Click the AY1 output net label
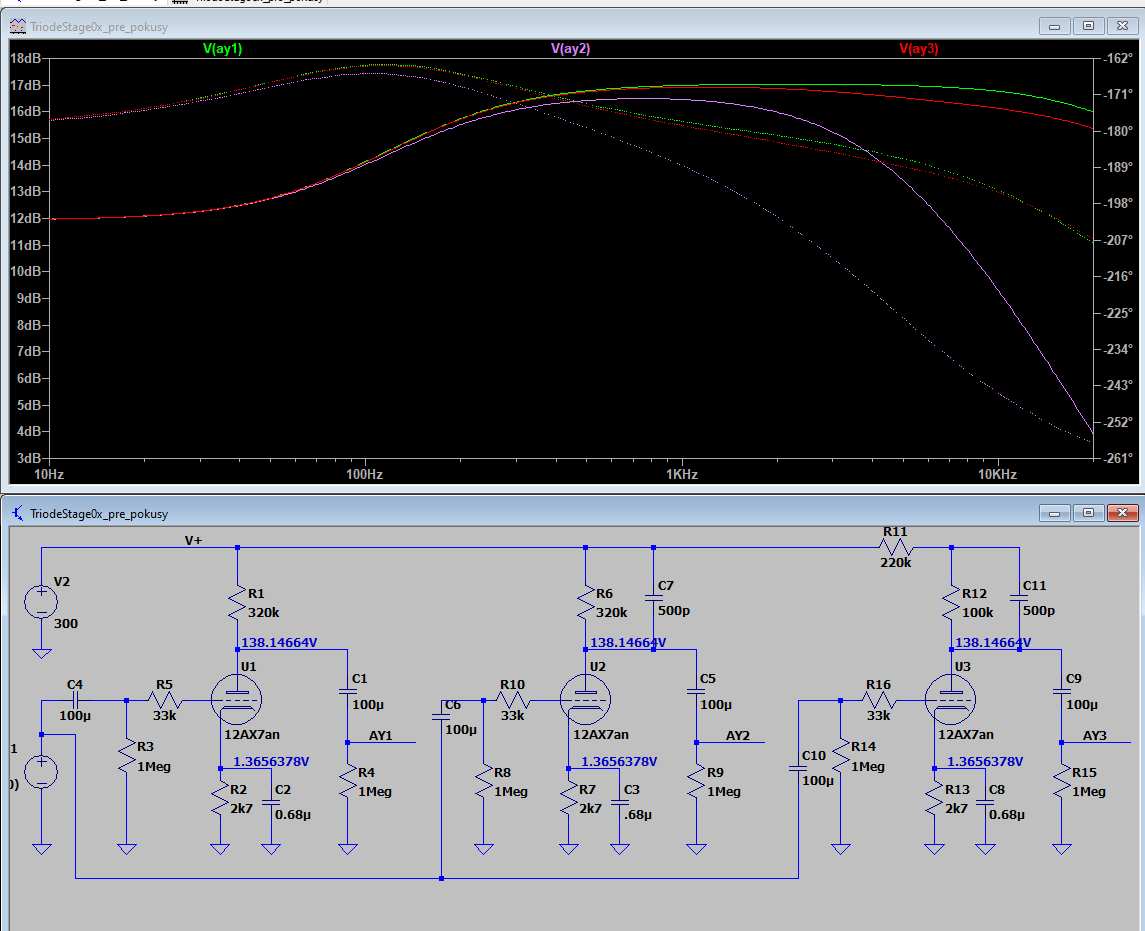The image size is (1145, 931). tap(380, 736)
